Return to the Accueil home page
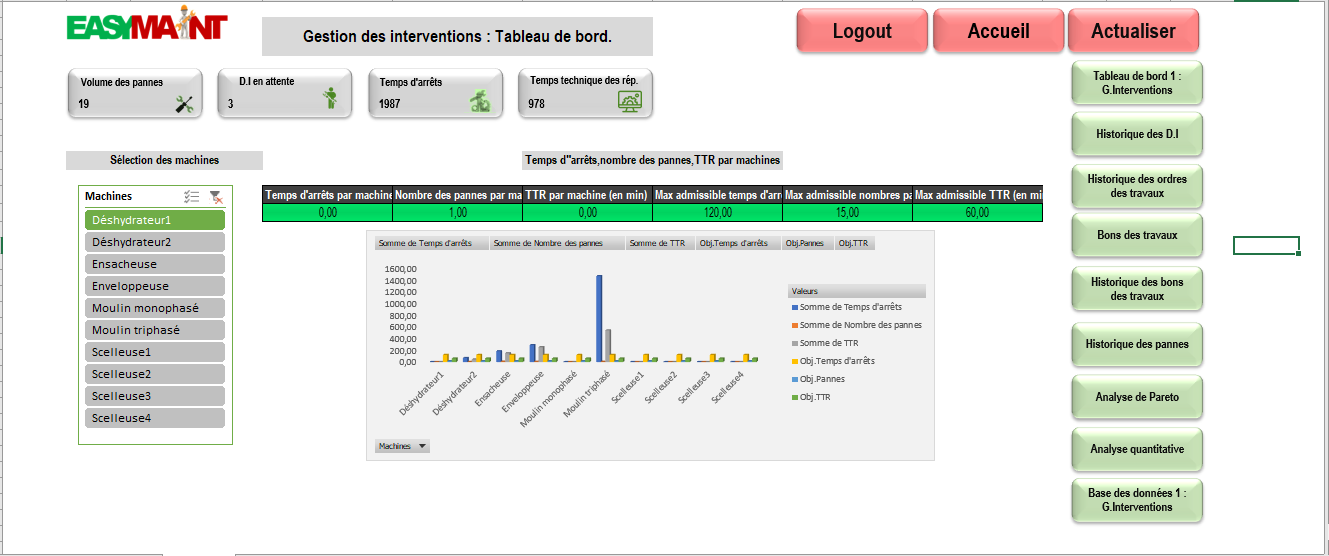 pos(998,31)
